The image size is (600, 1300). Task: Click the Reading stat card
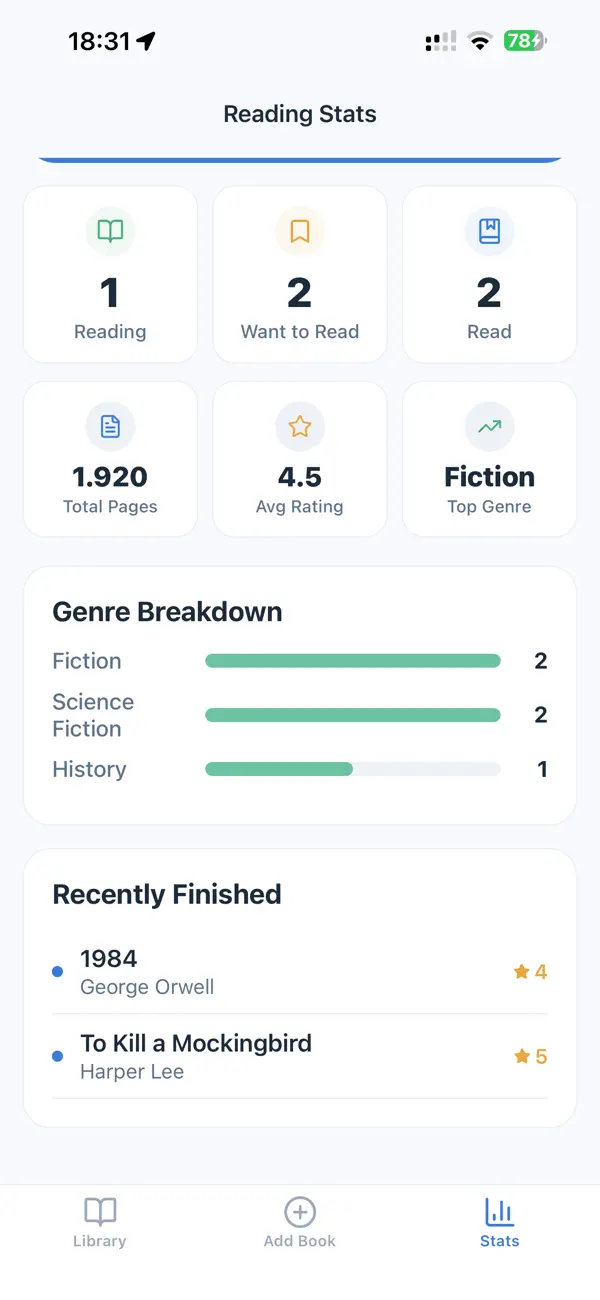[x=110, y=273]
